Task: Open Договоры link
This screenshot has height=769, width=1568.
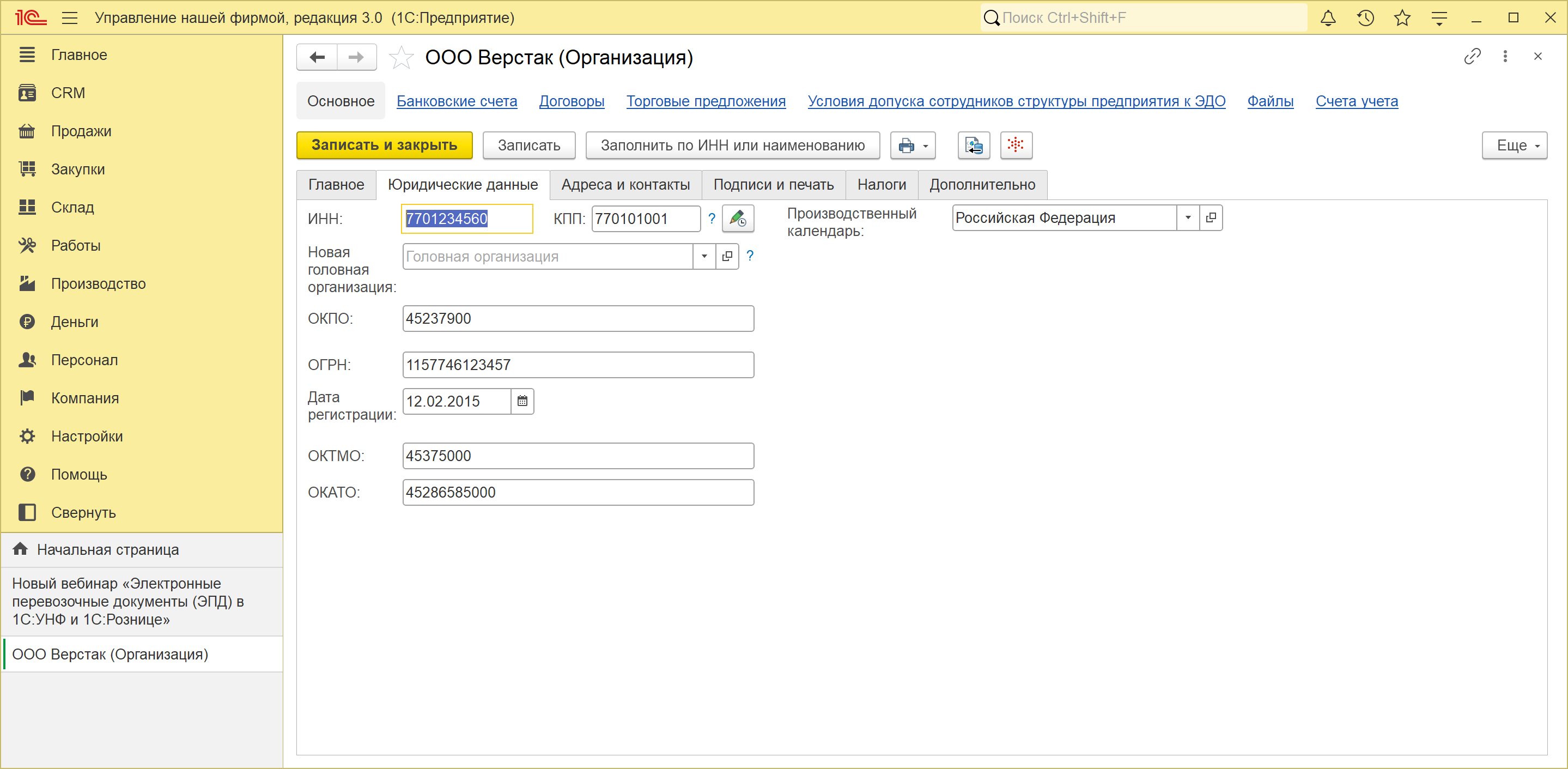Action: coord(572,101)
